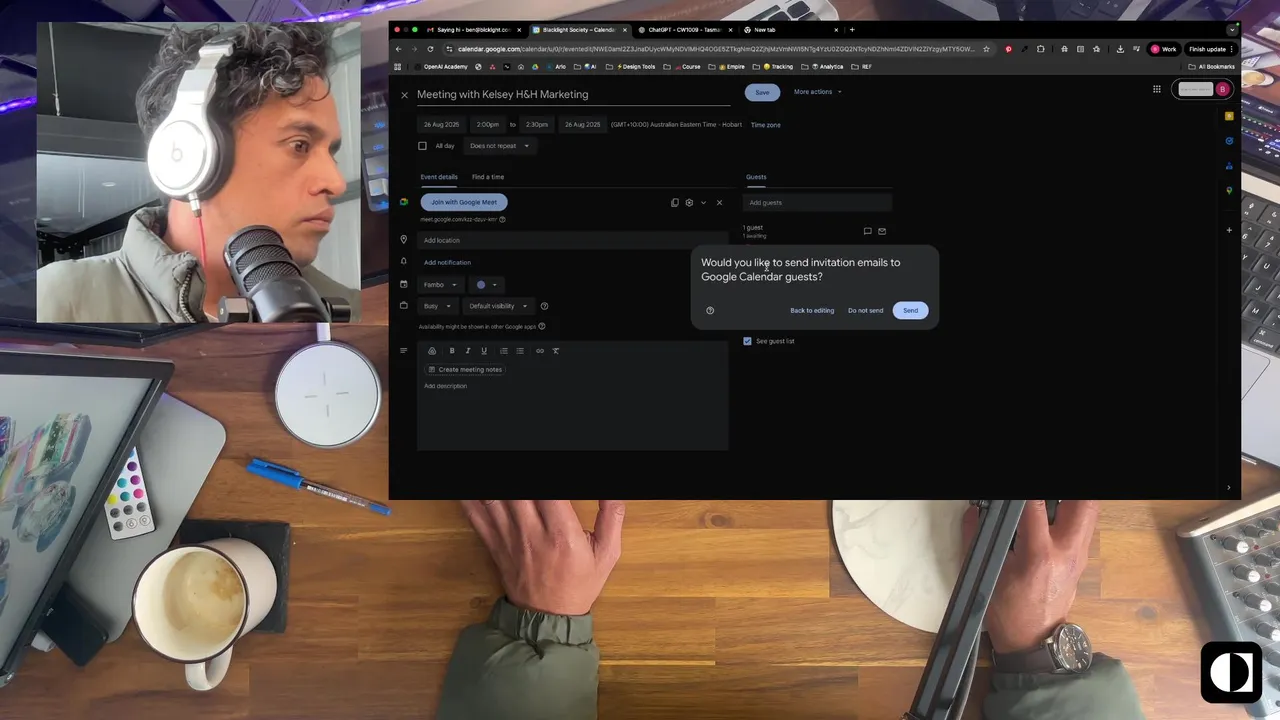The image size is (1280, 720).
Task: Open help icon beside the Meet link
Action: pyautogui.click(x=502, y=219)
